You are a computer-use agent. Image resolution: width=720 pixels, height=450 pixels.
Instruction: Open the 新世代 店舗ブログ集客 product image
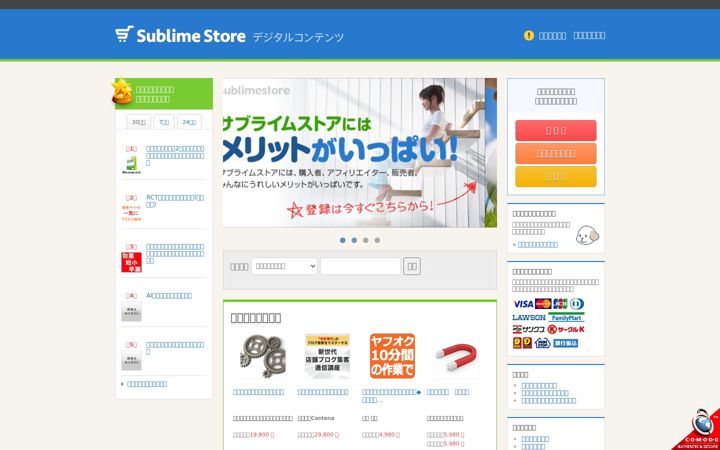coord(327,356)
